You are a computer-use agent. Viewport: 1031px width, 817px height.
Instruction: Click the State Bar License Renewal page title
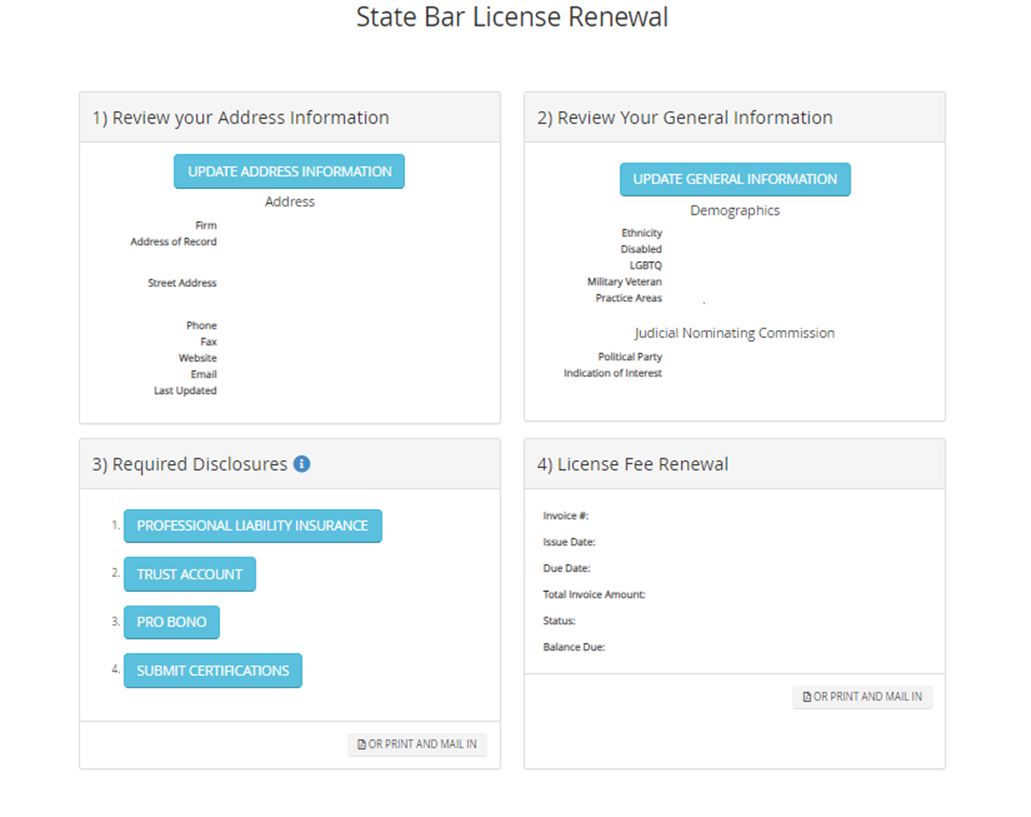511,17
